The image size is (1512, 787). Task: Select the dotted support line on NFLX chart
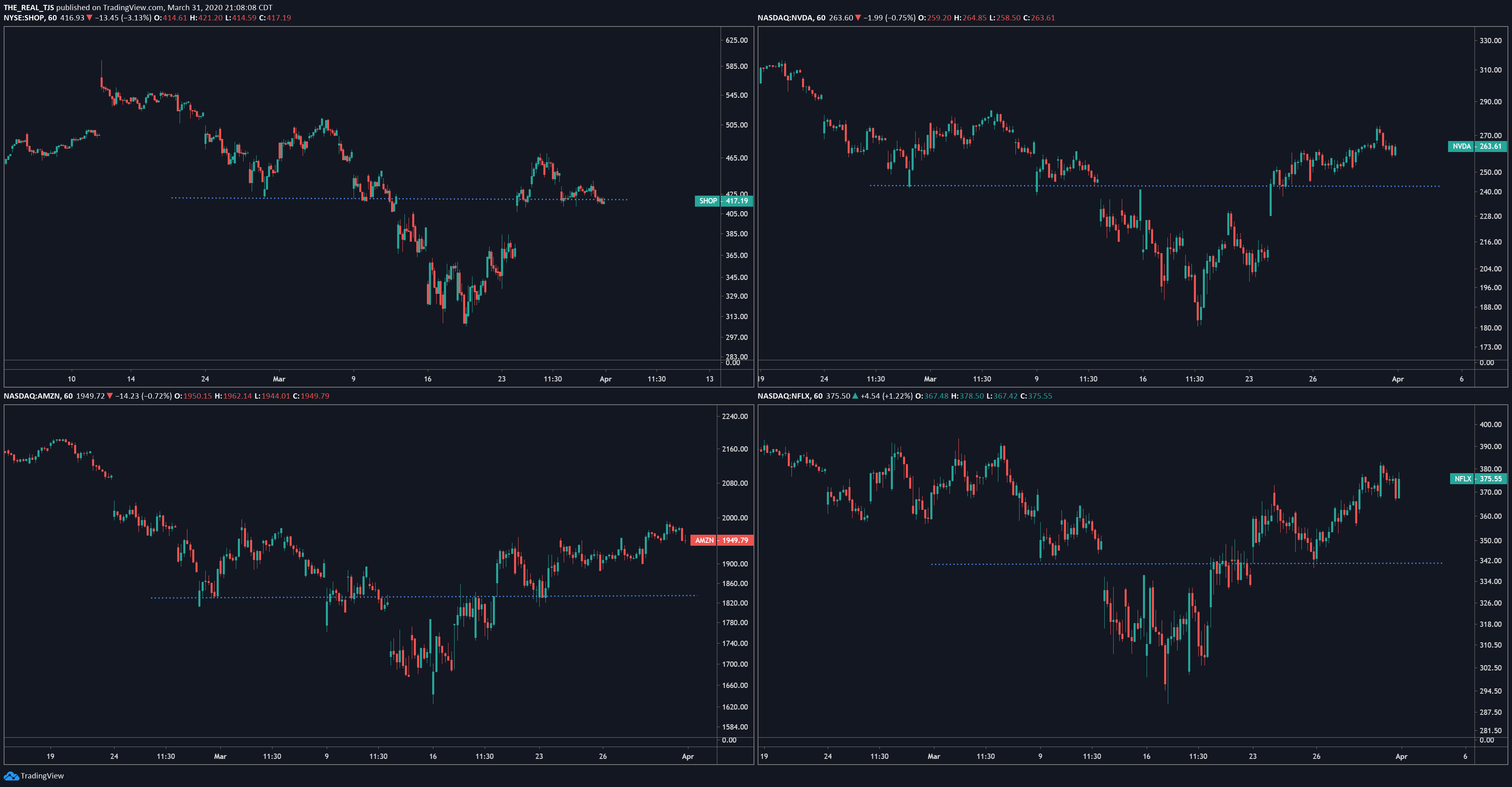tap(1186, 564)
